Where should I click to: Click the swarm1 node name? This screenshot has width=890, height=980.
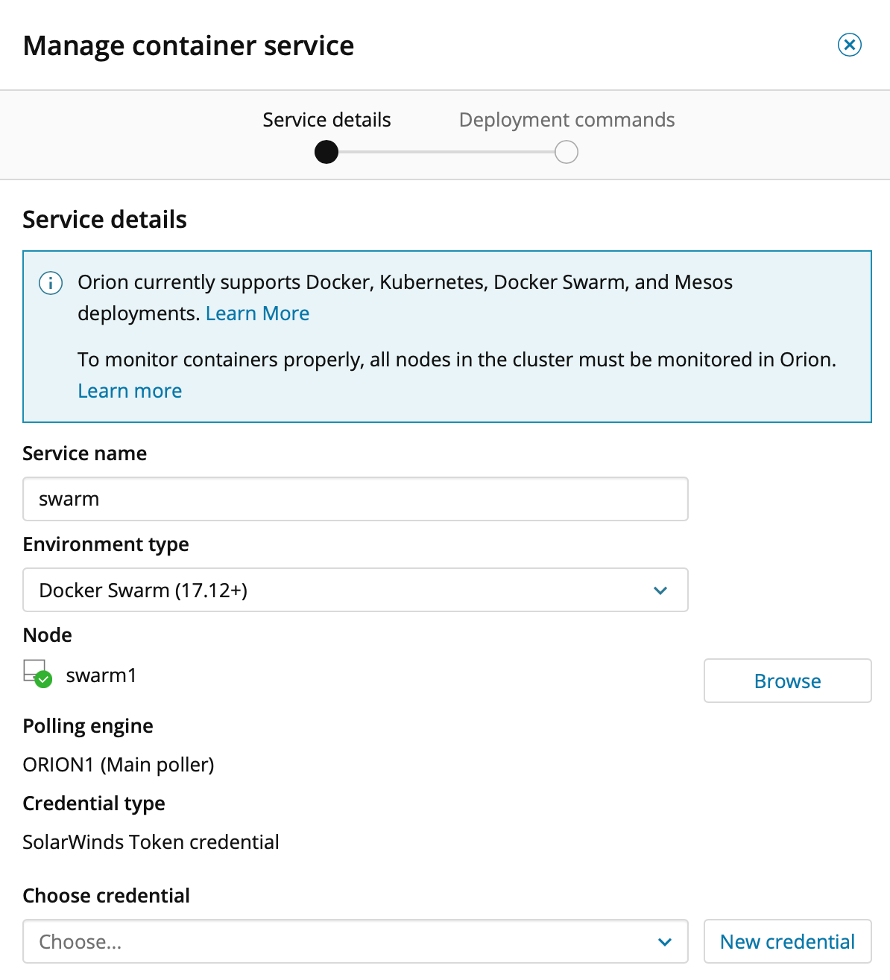click(101, 675)
